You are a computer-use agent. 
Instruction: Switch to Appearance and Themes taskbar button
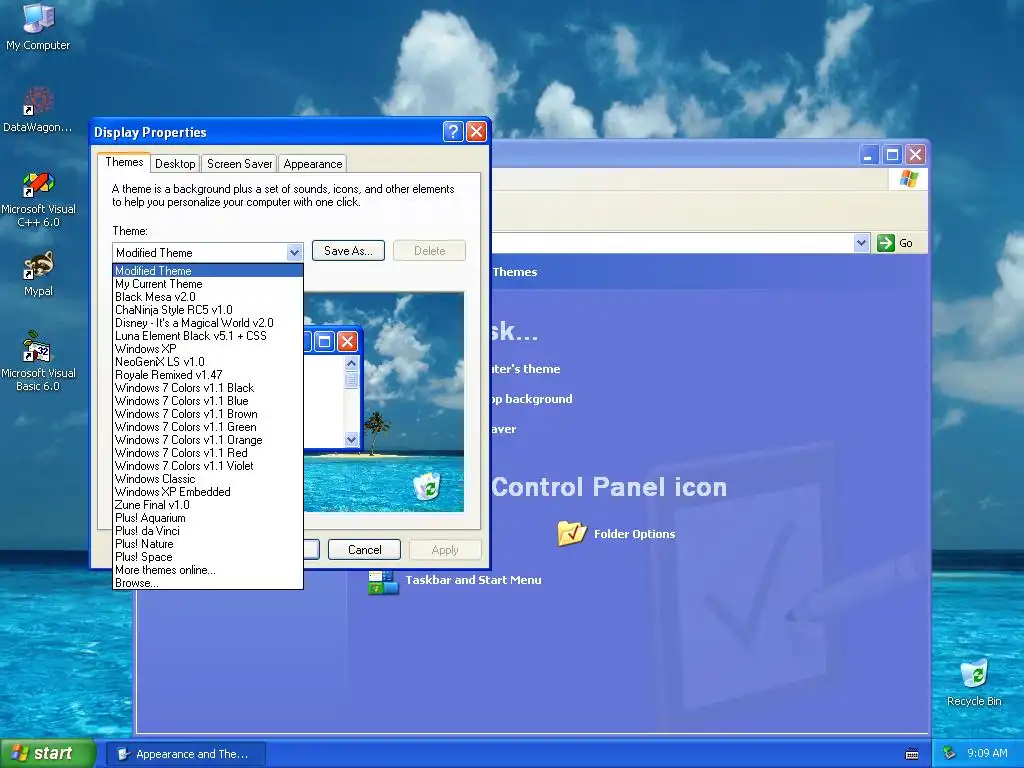click(x=185, y=754)
